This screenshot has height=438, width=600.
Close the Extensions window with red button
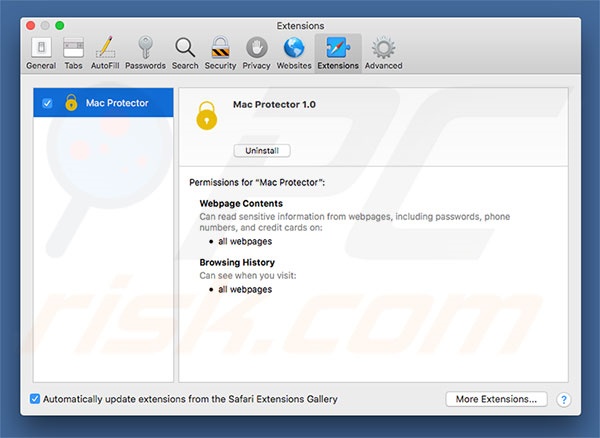[x=31, y=26]
